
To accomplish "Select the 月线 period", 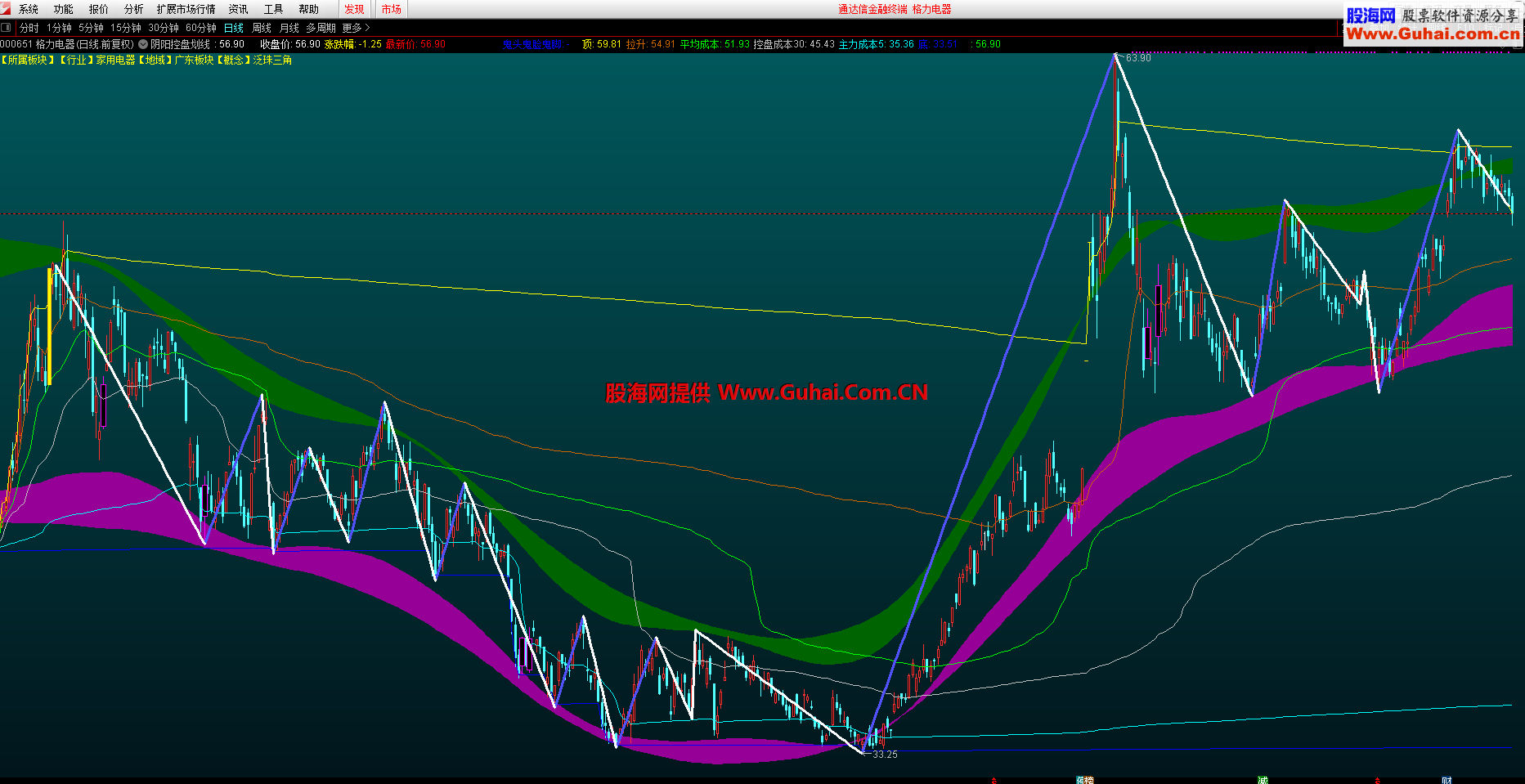I will pos(289,28).
